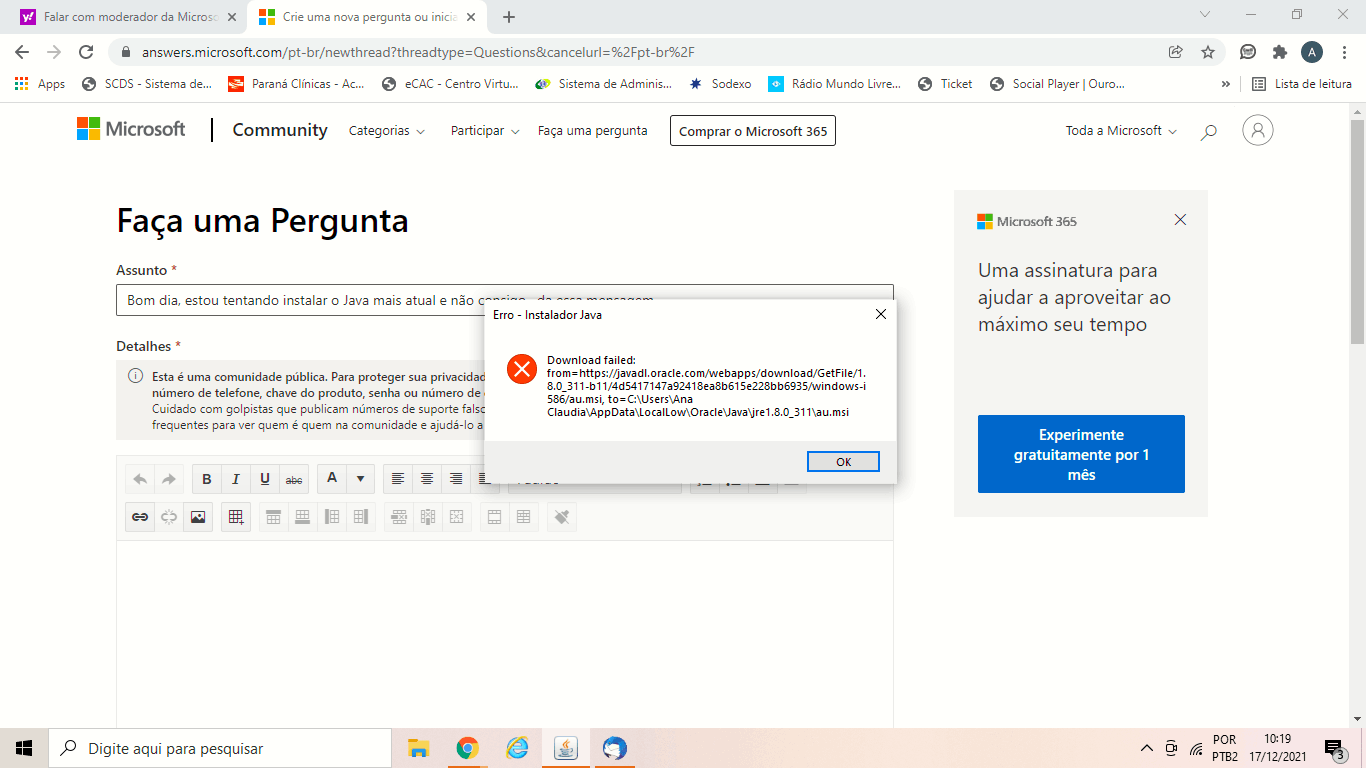Screen dimensions: 1366x768
Task: Dismiss the Microsoft 365 ad with X
Action: tap(1180, 220)
